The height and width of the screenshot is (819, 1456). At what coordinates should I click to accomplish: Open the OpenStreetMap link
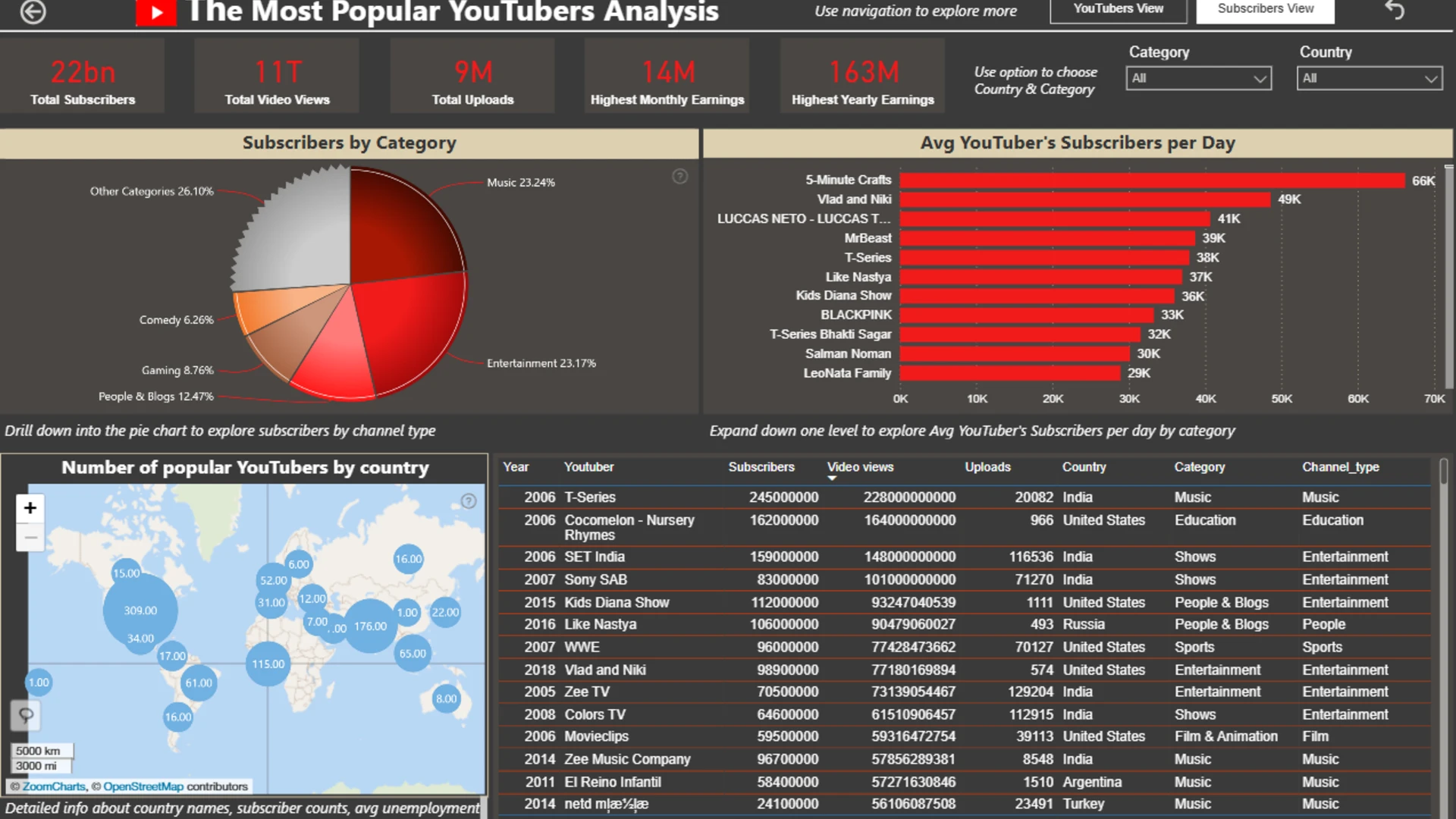tap(143, 786)
